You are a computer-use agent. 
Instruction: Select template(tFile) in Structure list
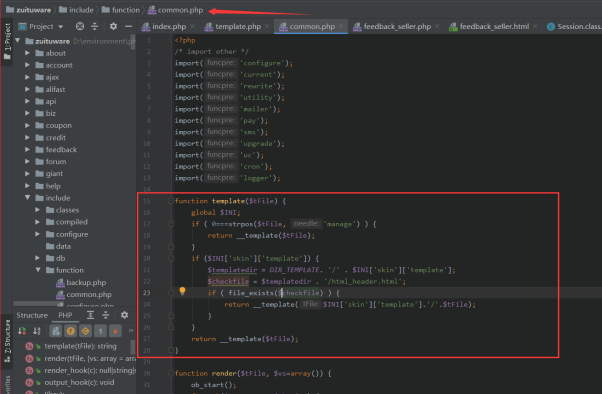[80, 346]
